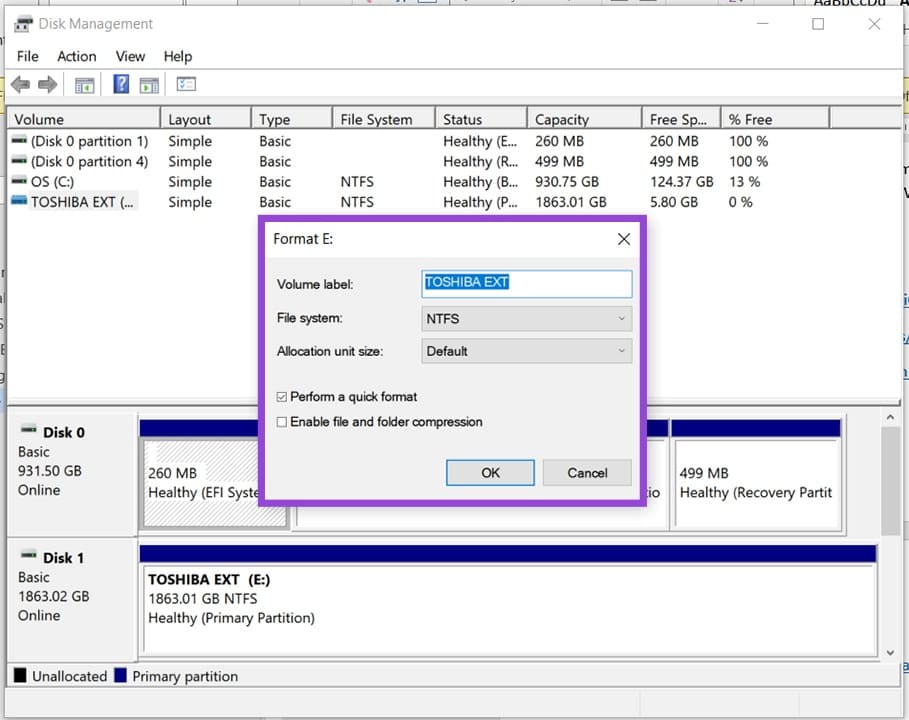909x720 pixels.
Task: Toggle the Show/Hide Console Tree toolbar icon
Action: [x=85, y=84]
